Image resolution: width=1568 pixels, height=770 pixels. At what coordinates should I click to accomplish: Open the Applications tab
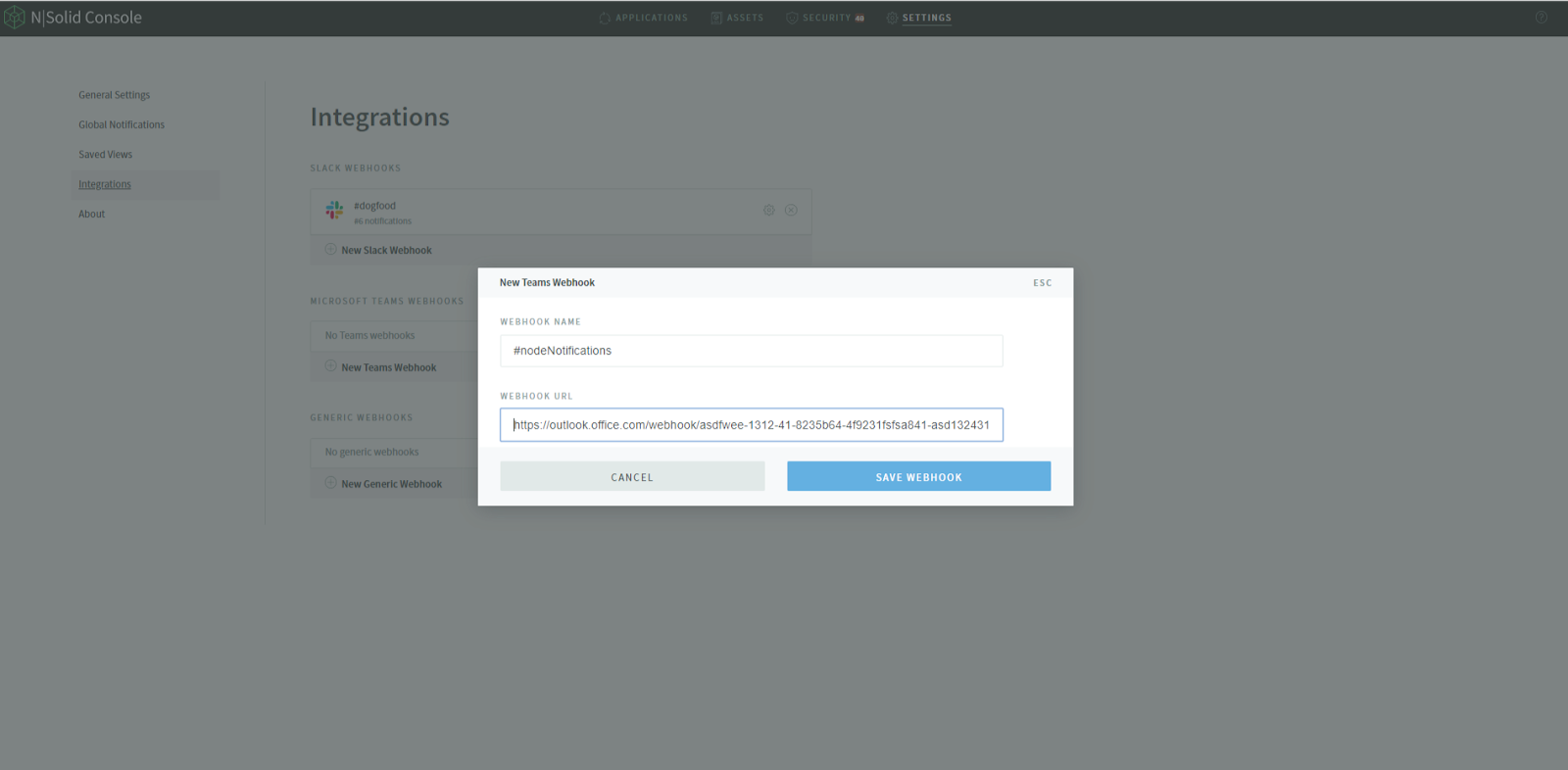click(643, 18)
